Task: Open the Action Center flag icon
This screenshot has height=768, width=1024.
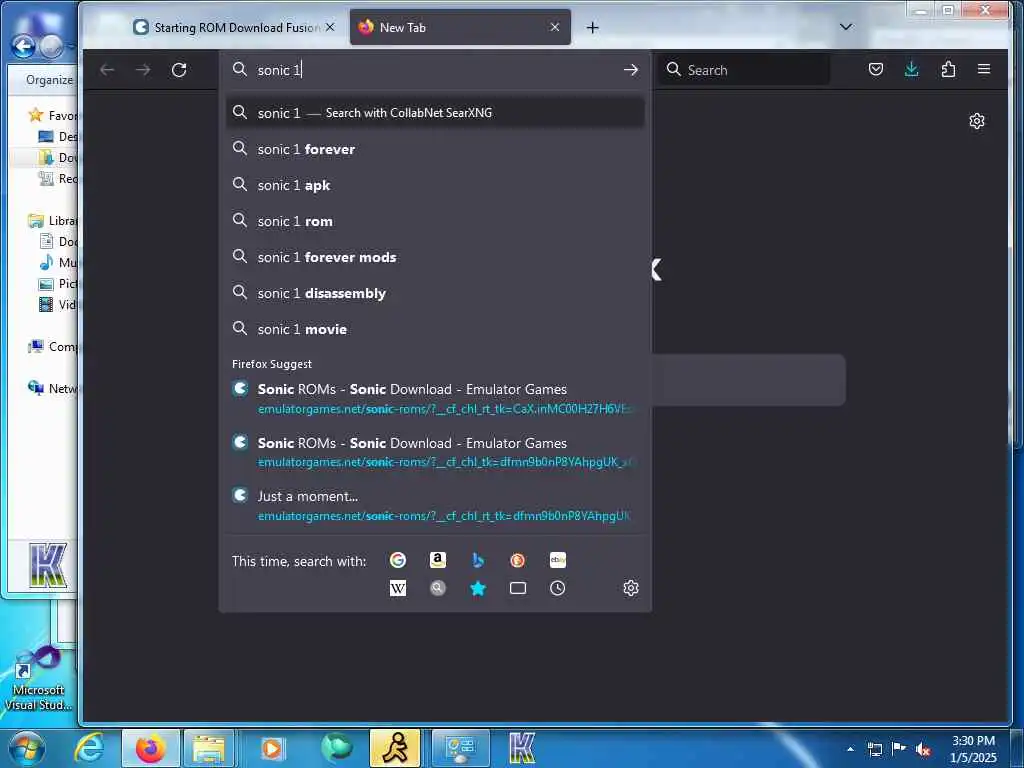Action: pyautogui.click(x=899, y=749)
